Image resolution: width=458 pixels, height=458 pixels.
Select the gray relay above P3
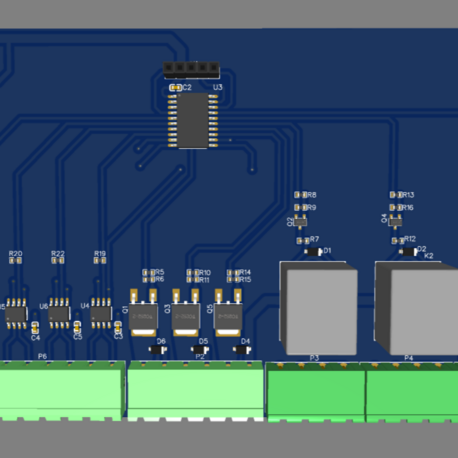[319, 308]
